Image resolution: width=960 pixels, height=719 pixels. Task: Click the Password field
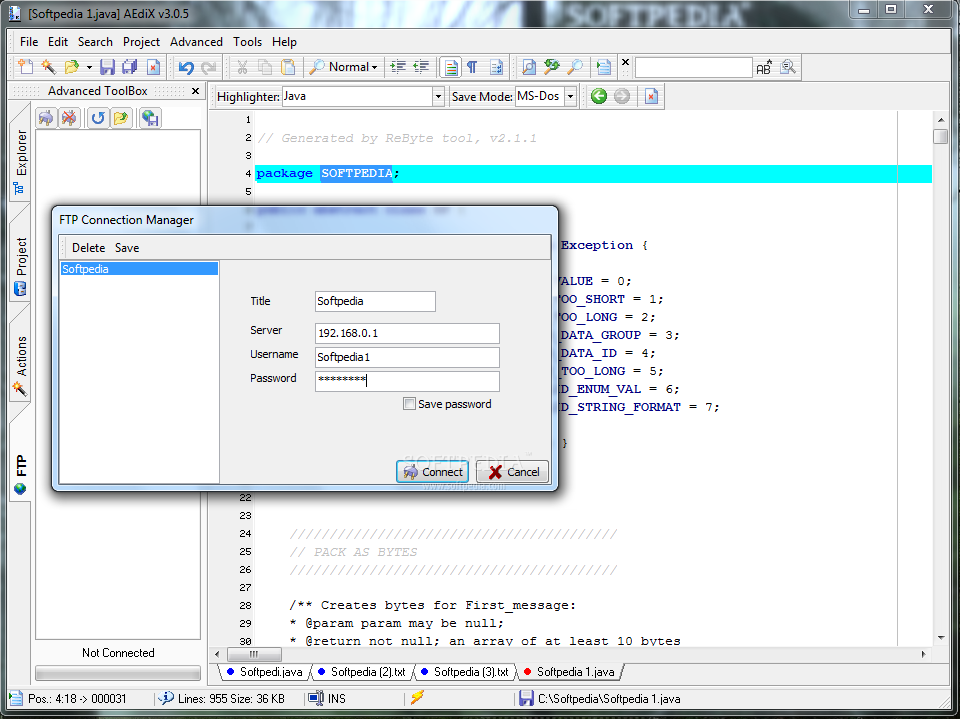407,381
